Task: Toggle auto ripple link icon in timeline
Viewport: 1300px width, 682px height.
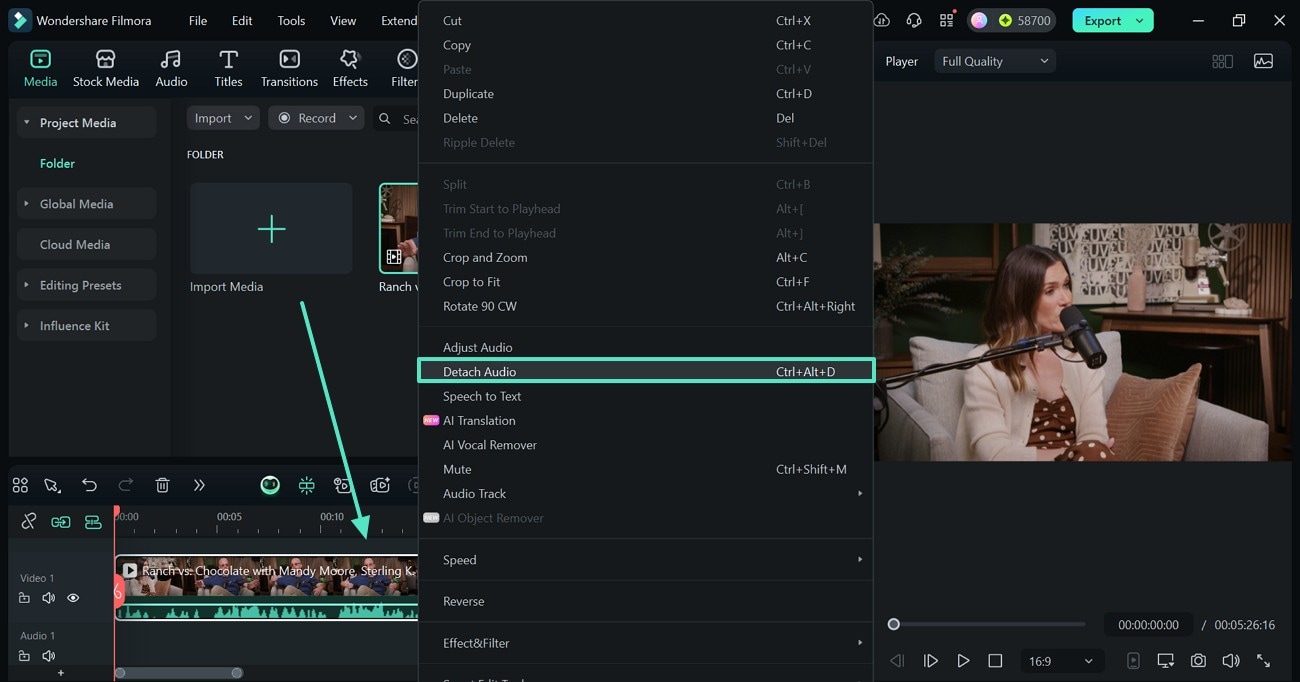Action: coord(61,521)
